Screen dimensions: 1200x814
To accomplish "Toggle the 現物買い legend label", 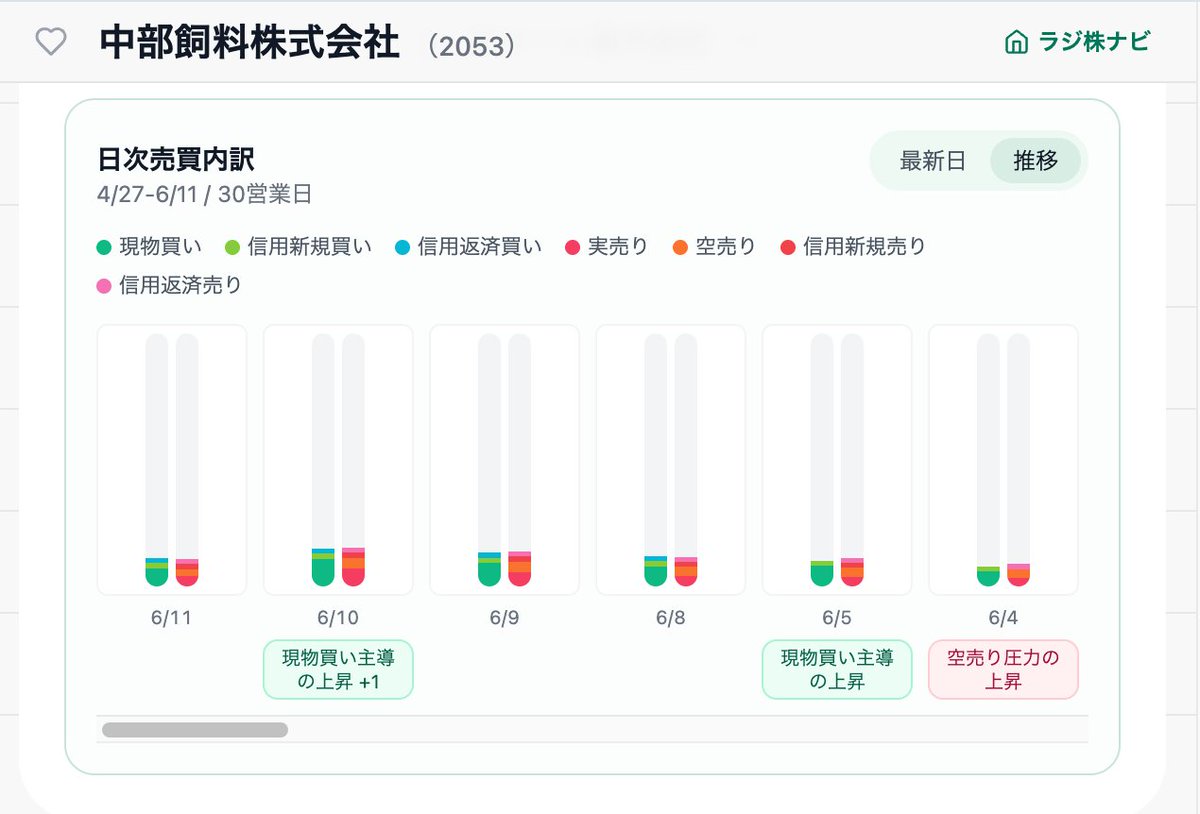I will 160,247.
